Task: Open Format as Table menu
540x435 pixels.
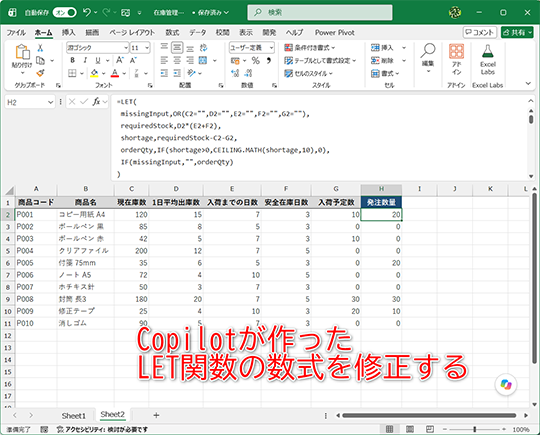Action: [x=320, y=61]
